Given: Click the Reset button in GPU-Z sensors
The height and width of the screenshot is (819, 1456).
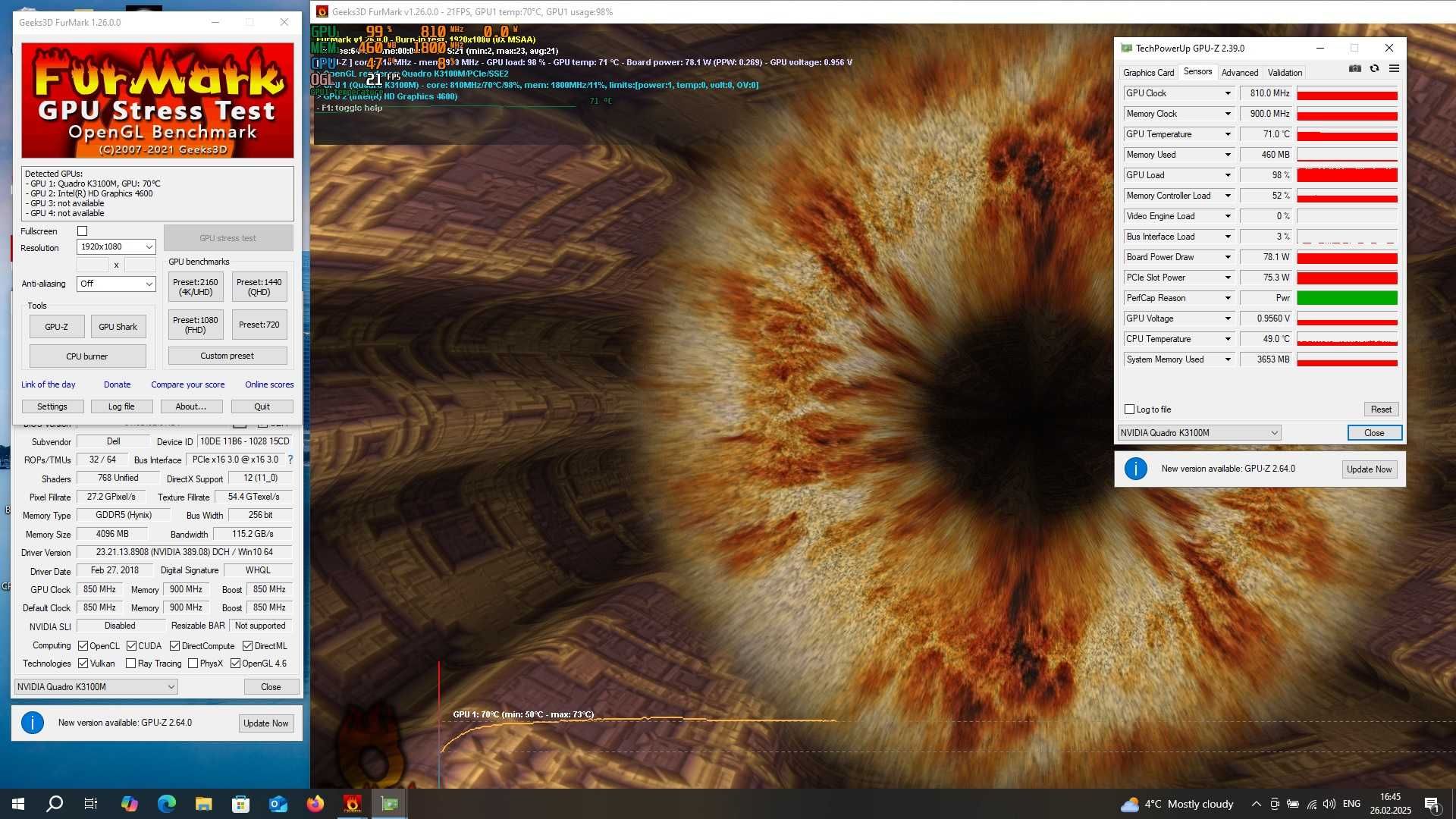Looking at the screenshot, I should [1381, 409].
